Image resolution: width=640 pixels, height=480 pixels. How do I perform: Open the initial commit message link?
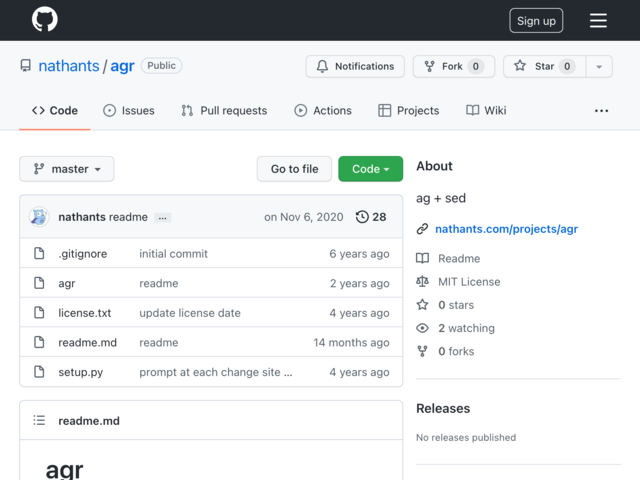pos(173,254)
